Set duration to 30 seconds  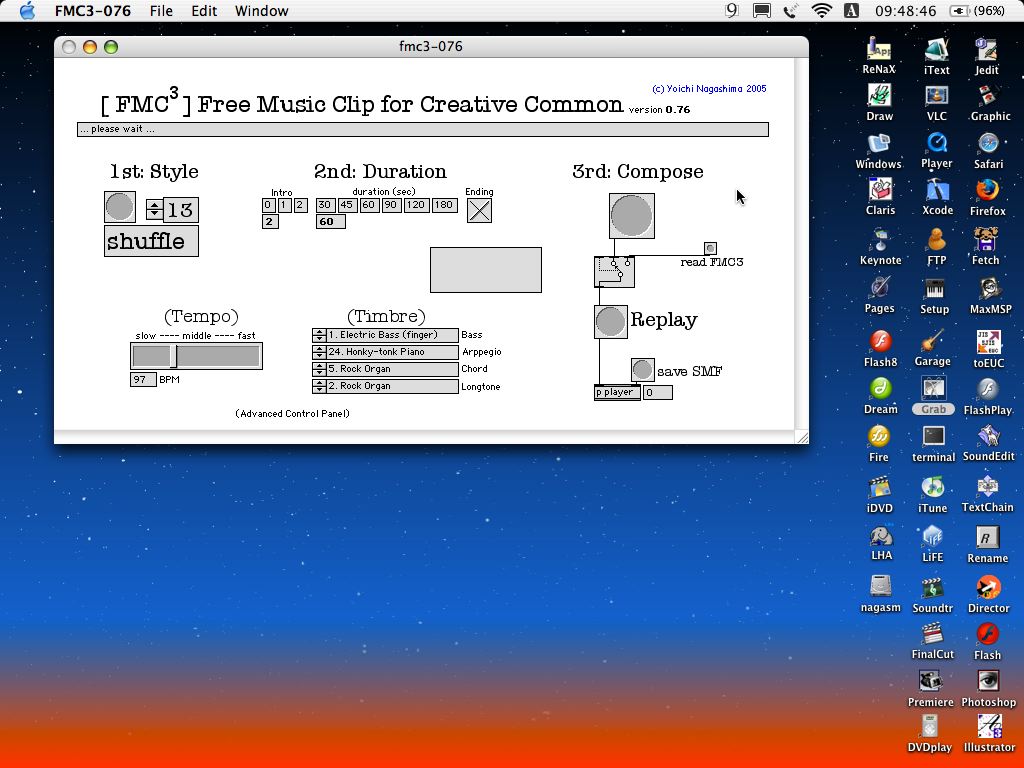325,205
